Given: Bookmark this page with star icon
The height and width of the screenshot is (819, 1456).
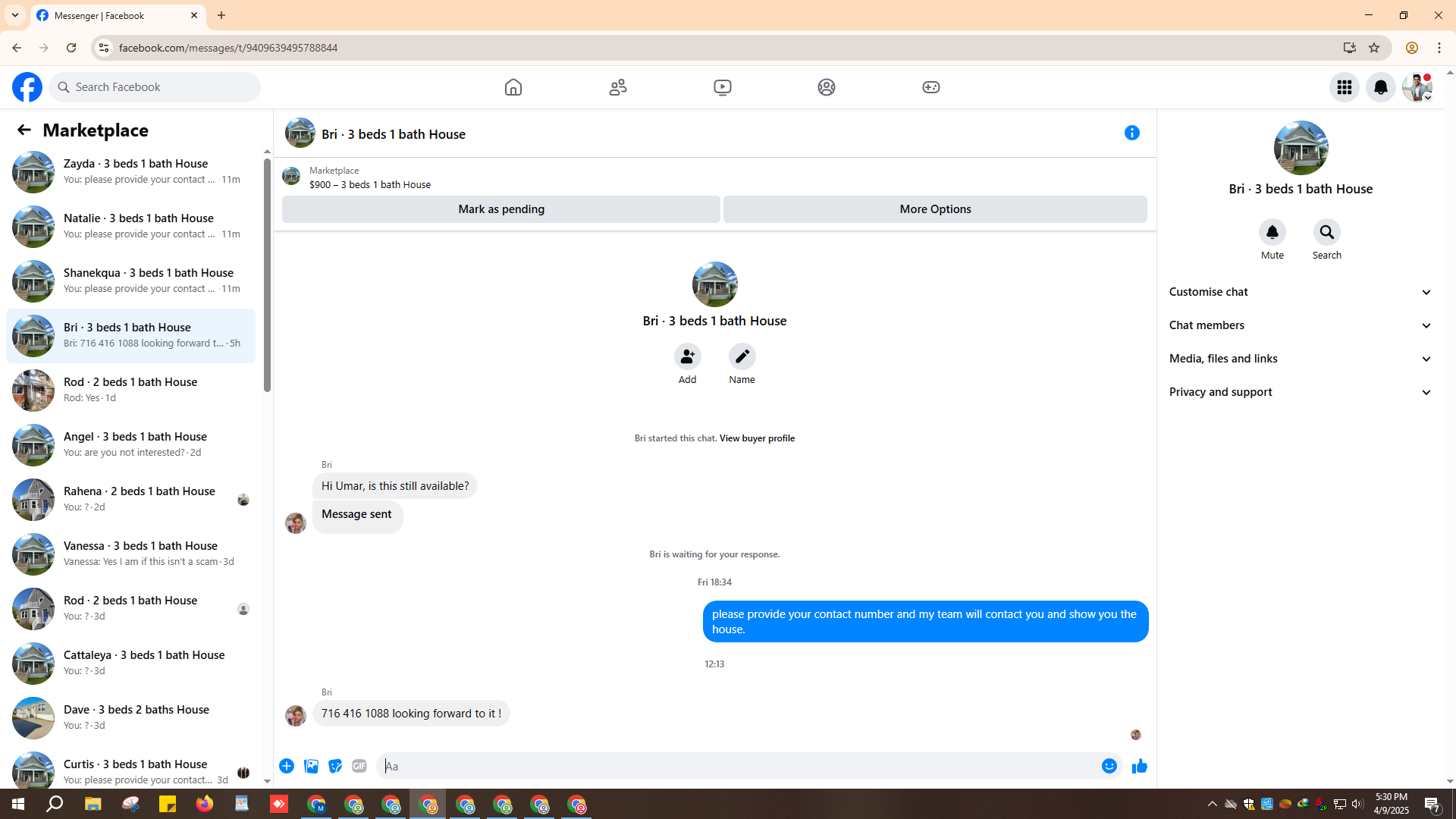Looking at the screenshot, I should [1374, 48].
